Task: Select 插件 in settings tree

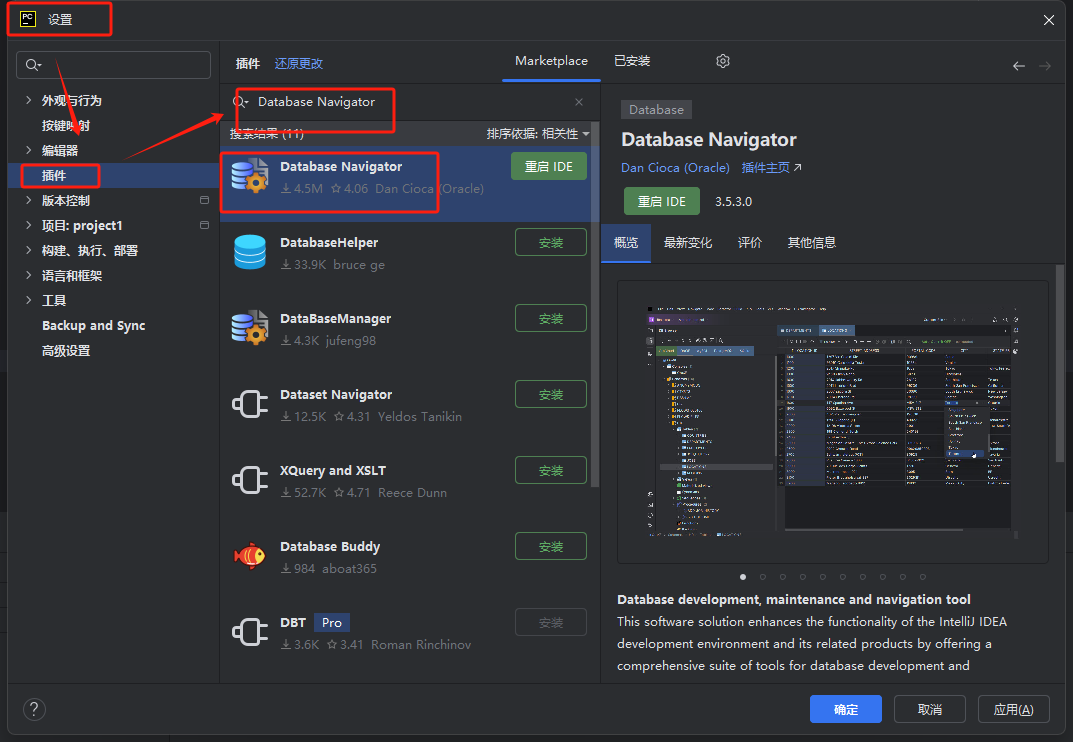Action: tap(54, 175)
